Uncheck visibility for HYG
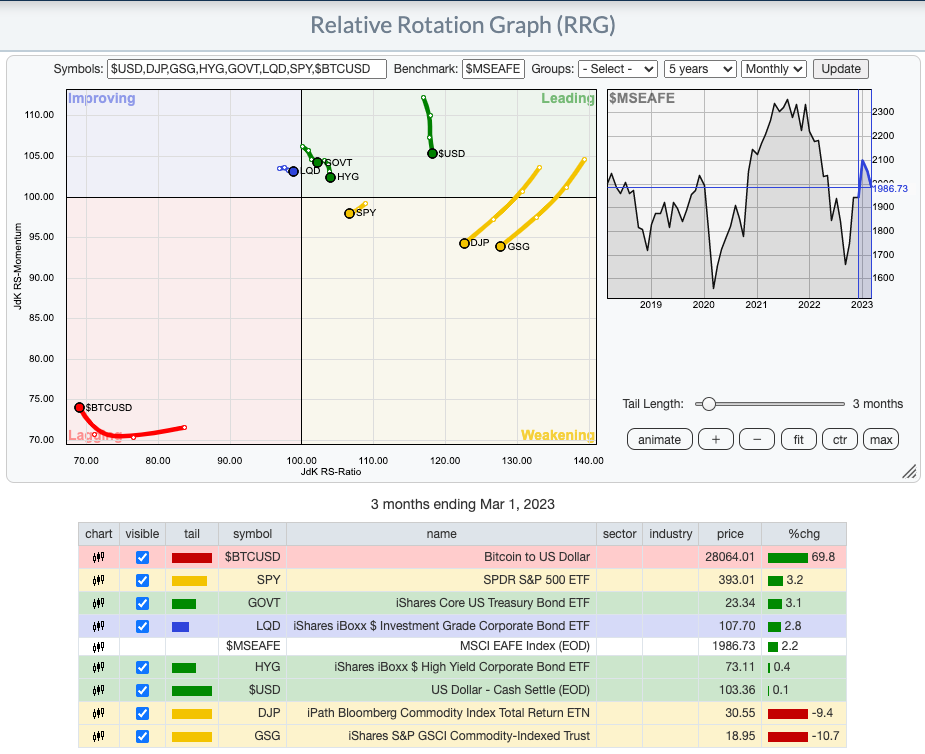This screenshot has height=754, width=925. click(x=142, y=667)
